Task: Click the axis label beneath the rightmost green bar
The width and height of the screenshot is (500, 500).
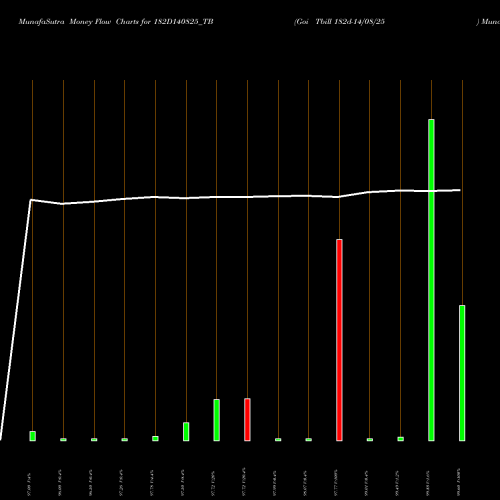Action: click(x=459, y=483)
